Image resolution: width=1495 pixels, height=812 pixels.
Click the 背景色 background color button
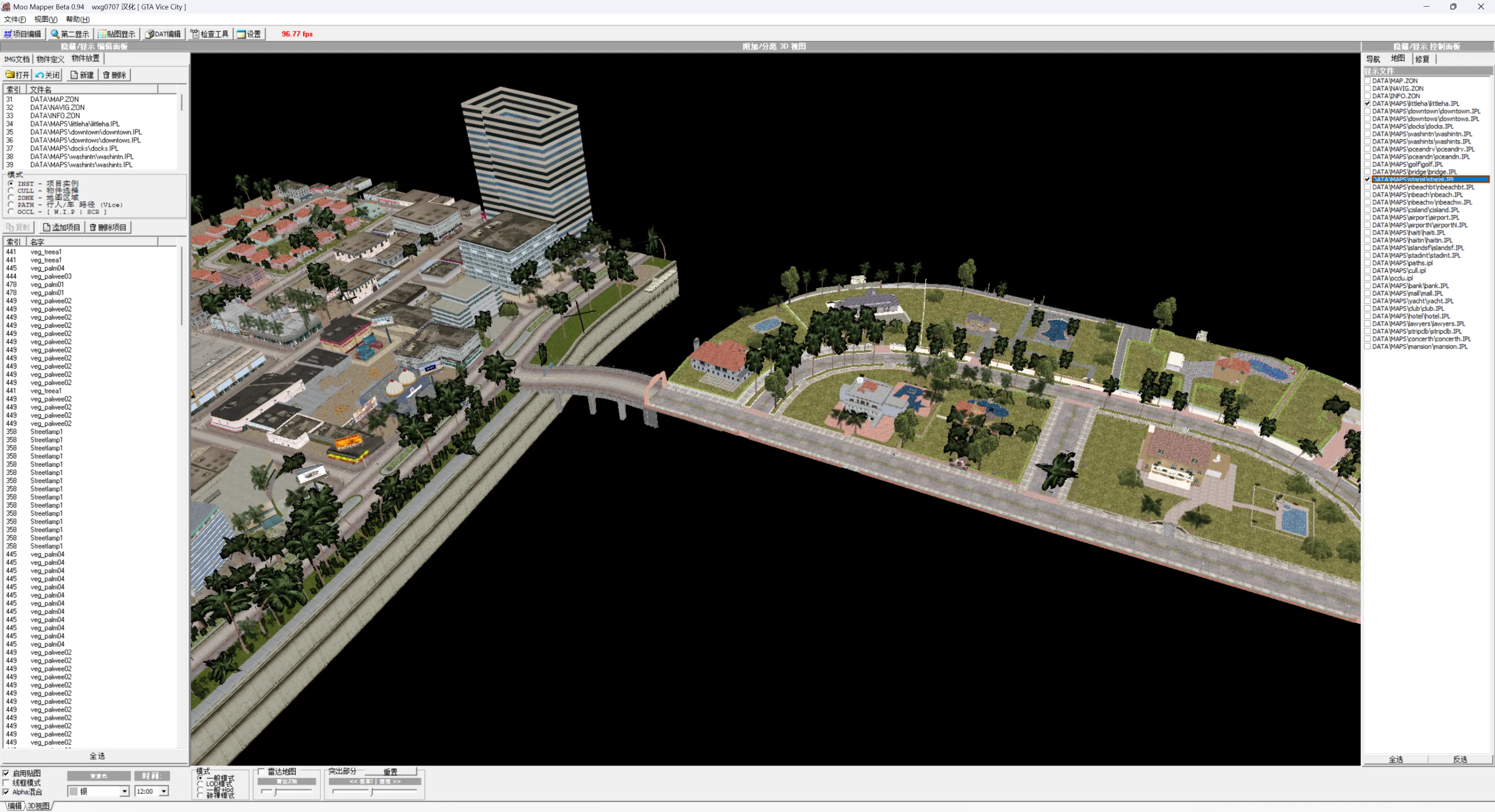99,775
